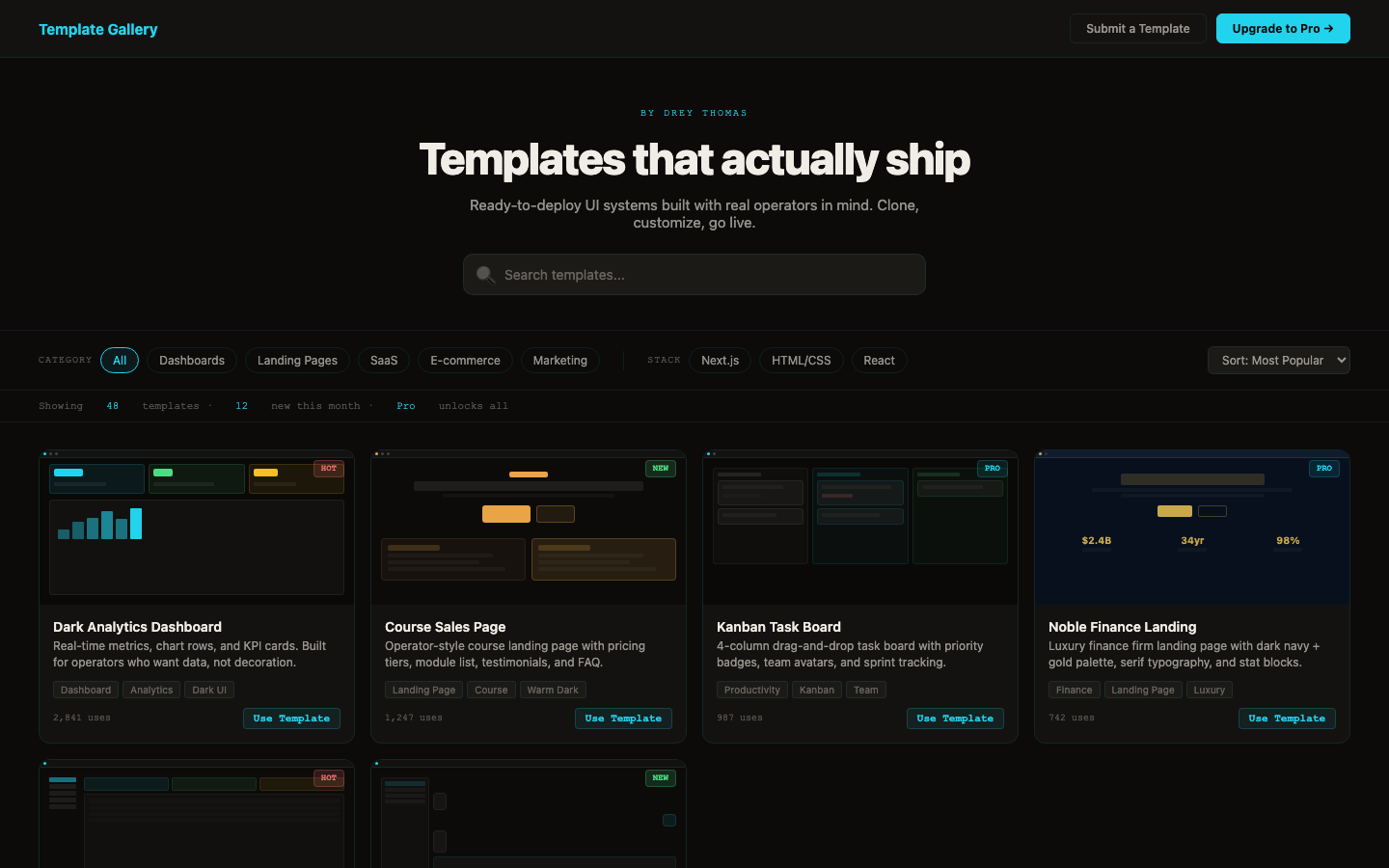The width and height of the screenshot is (1389, 868).
Task: Focus the Search templates field
Action: pos(694,275)
